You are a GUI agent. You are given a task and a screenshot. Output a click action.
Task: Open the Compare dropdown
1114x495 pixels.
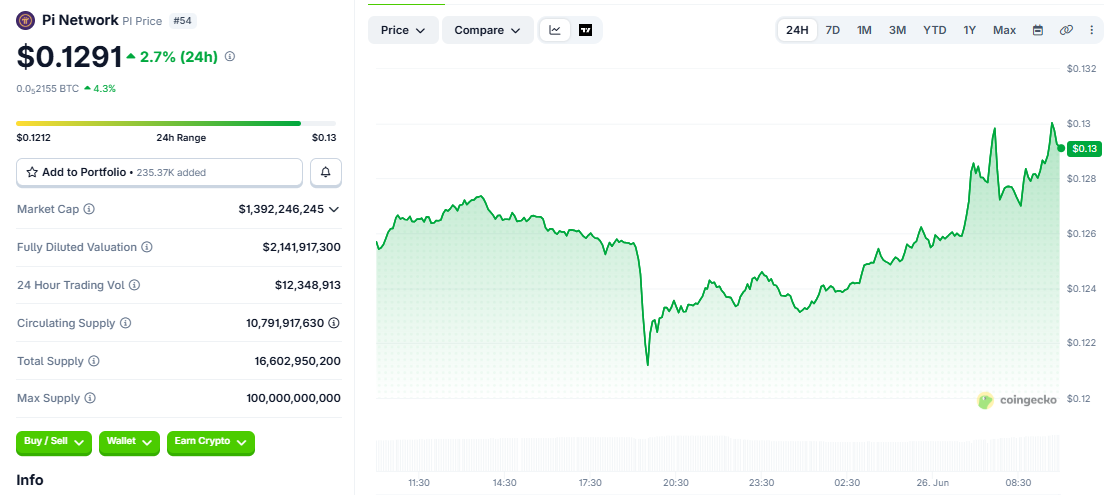coord(487,30)
